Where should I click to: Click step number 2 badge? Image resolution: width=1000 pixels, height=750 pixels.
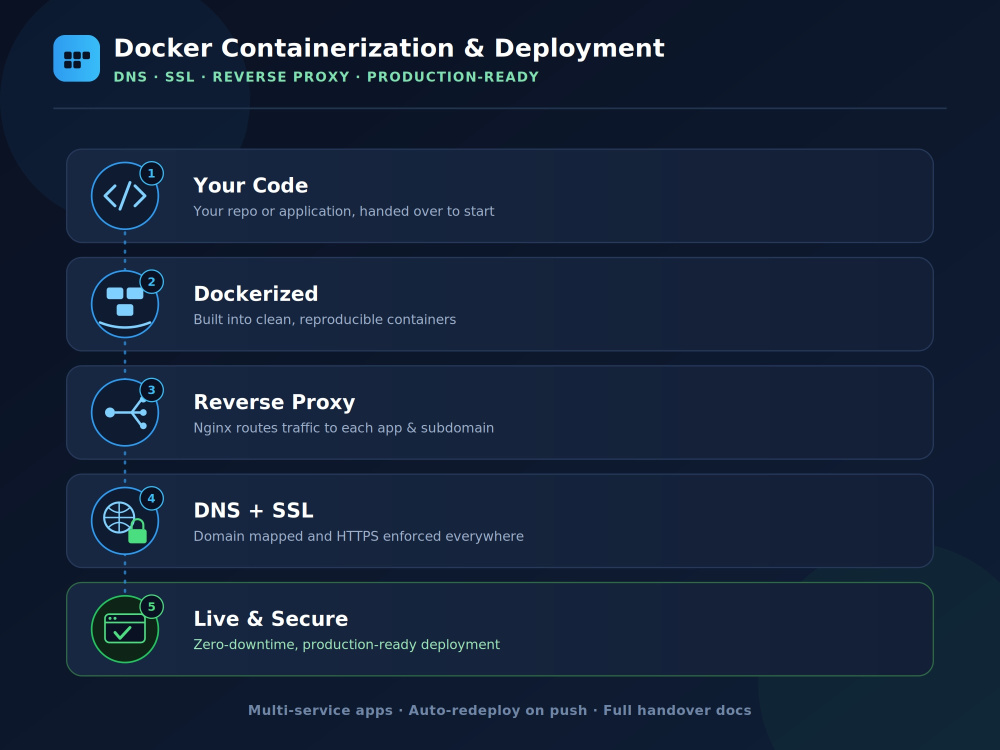152,282
